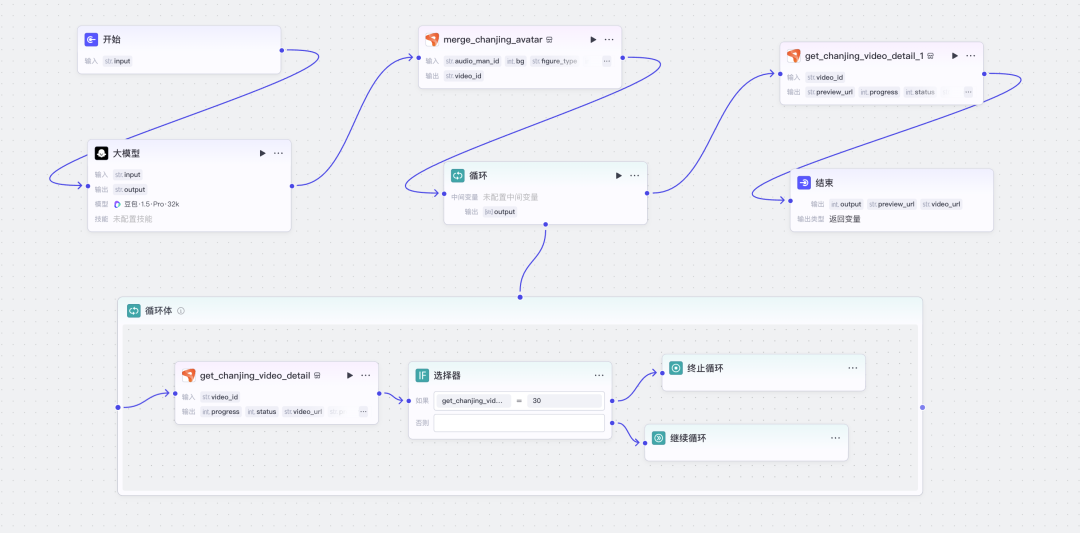Click 未配置技能 text in 大模型 node
This screenshot has height=533, width=1080.
click(x=132, y=219)
